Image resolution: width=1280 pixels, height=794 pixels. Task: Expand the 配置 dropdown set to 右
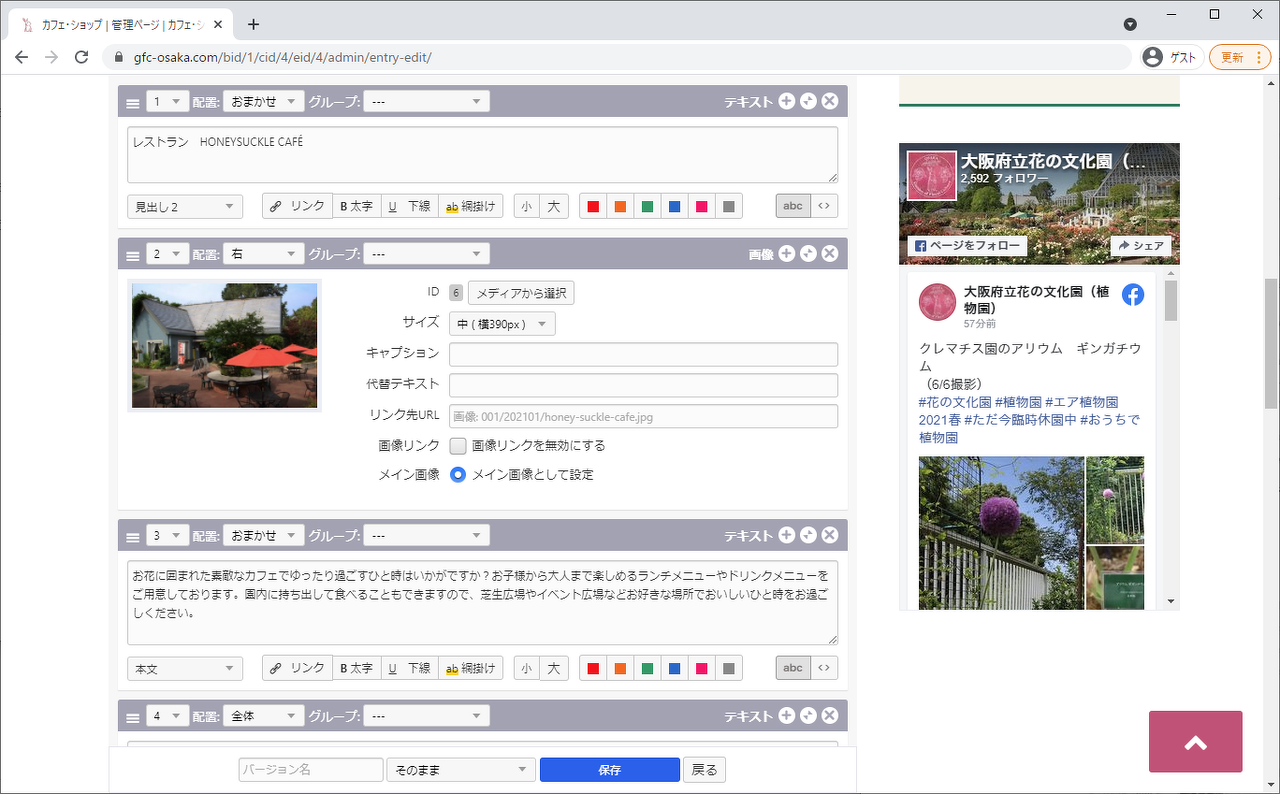point(263,254)
